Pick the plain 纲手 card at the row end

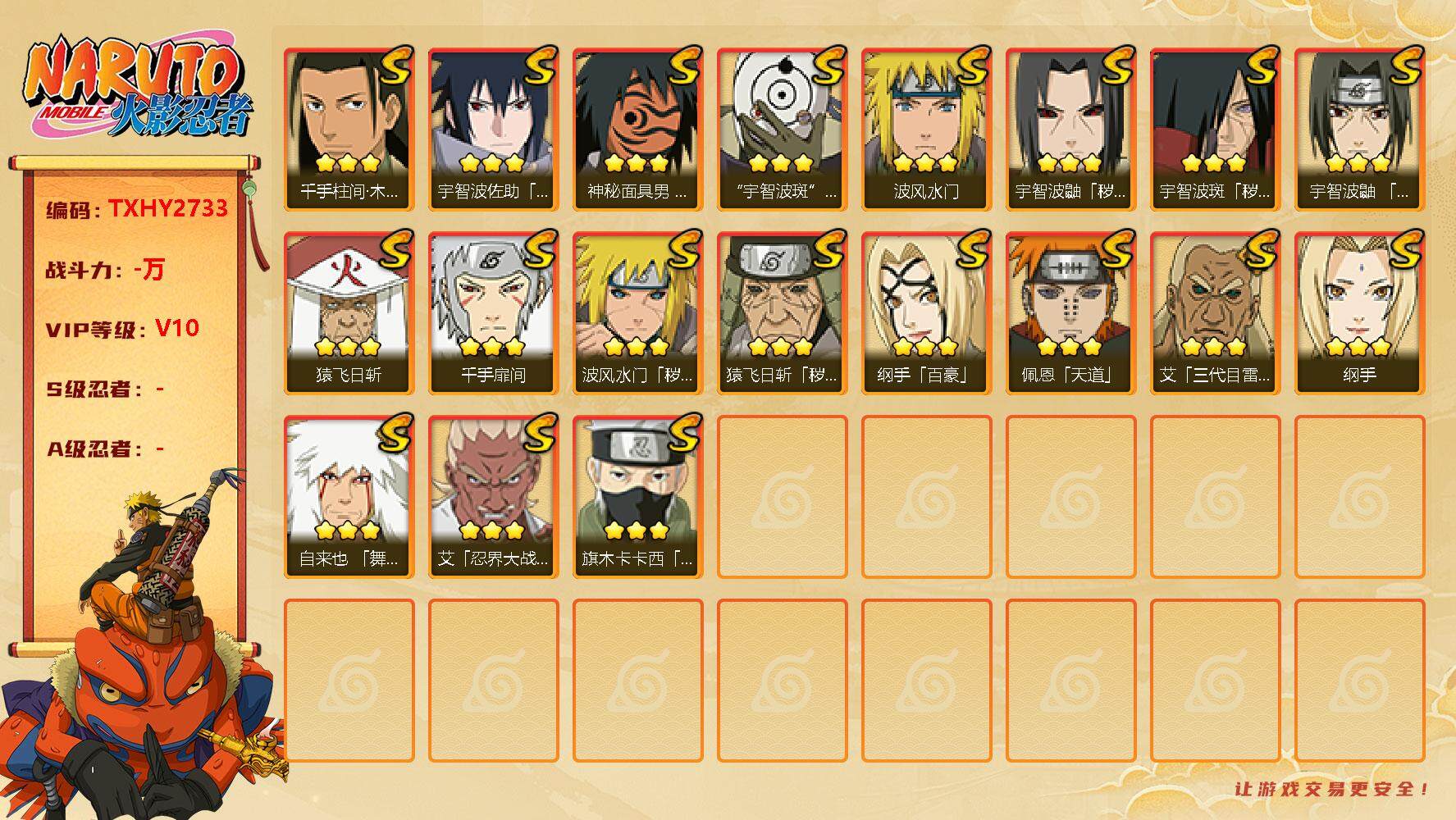point(1359,313)
